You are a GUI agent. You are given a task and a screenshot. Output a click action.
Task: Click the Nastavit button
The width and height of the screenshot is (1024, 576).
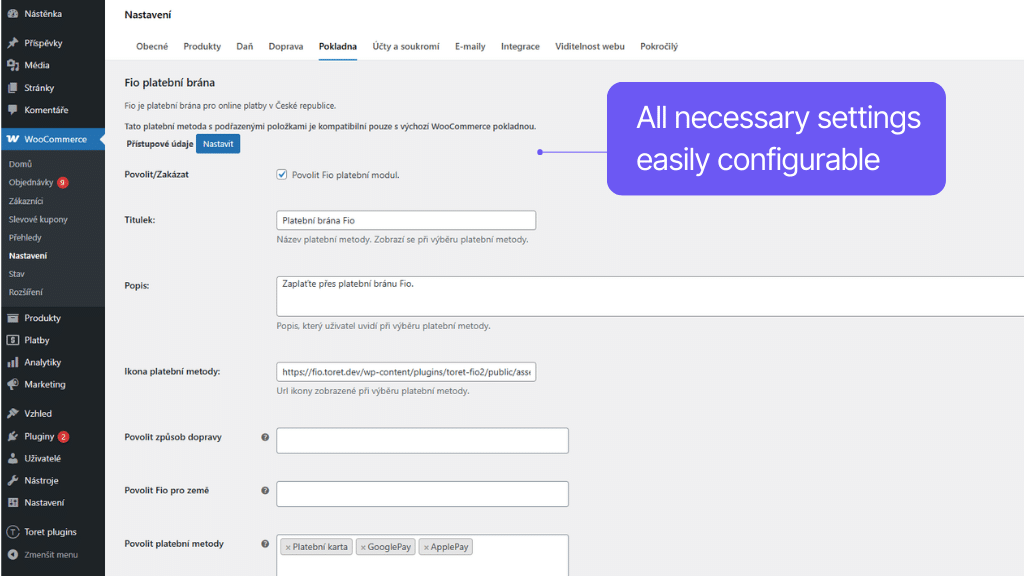click(x=218, y=144)
